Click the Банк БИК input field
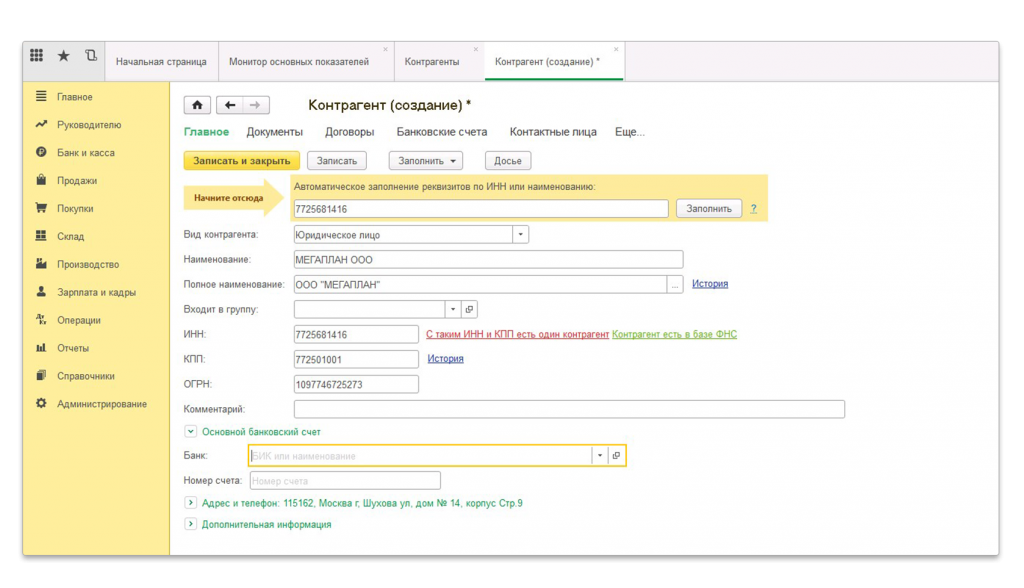 point(421,455)
